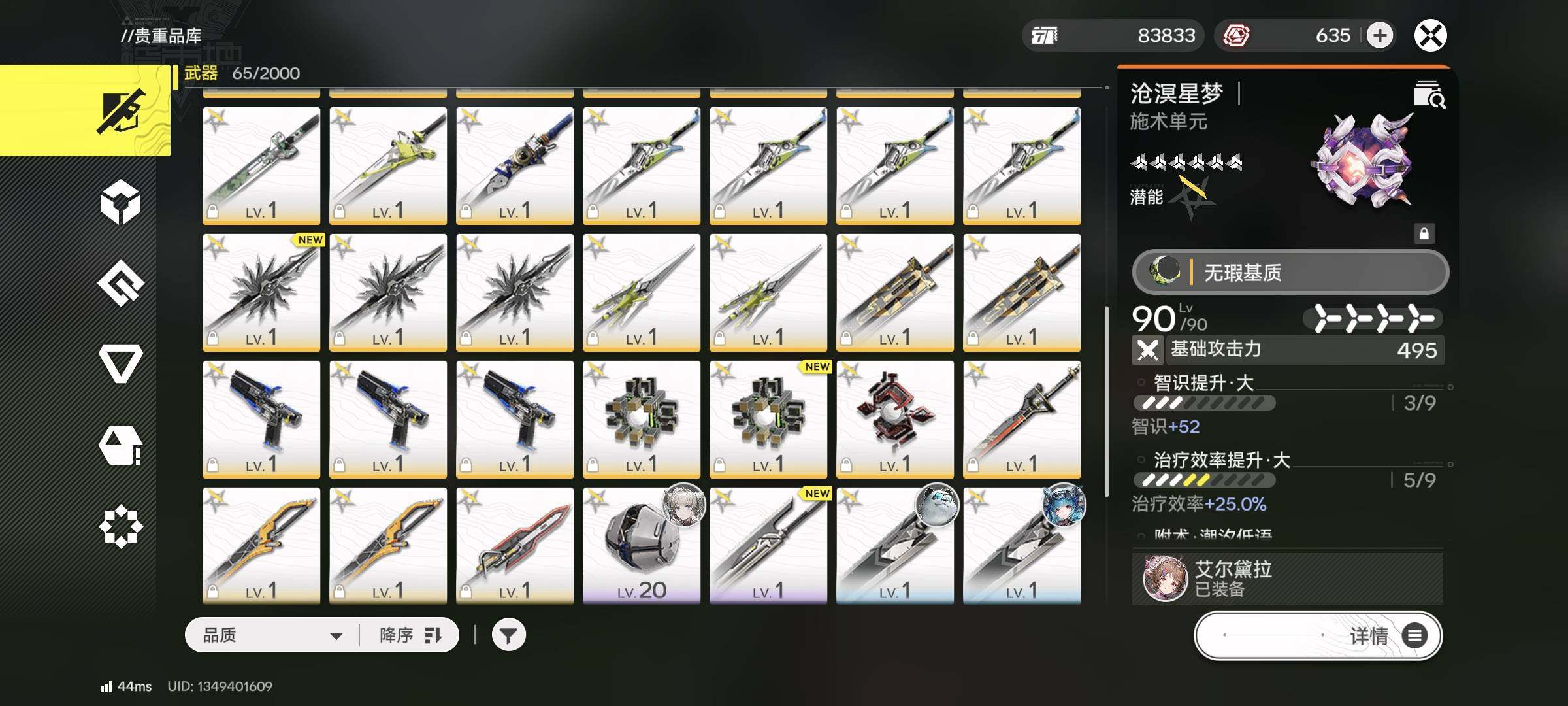Image resolution: width=1568 pixels, height=706 pixels.
Task: Select the cube category icon in sidebar
Action: pos(121,203)
